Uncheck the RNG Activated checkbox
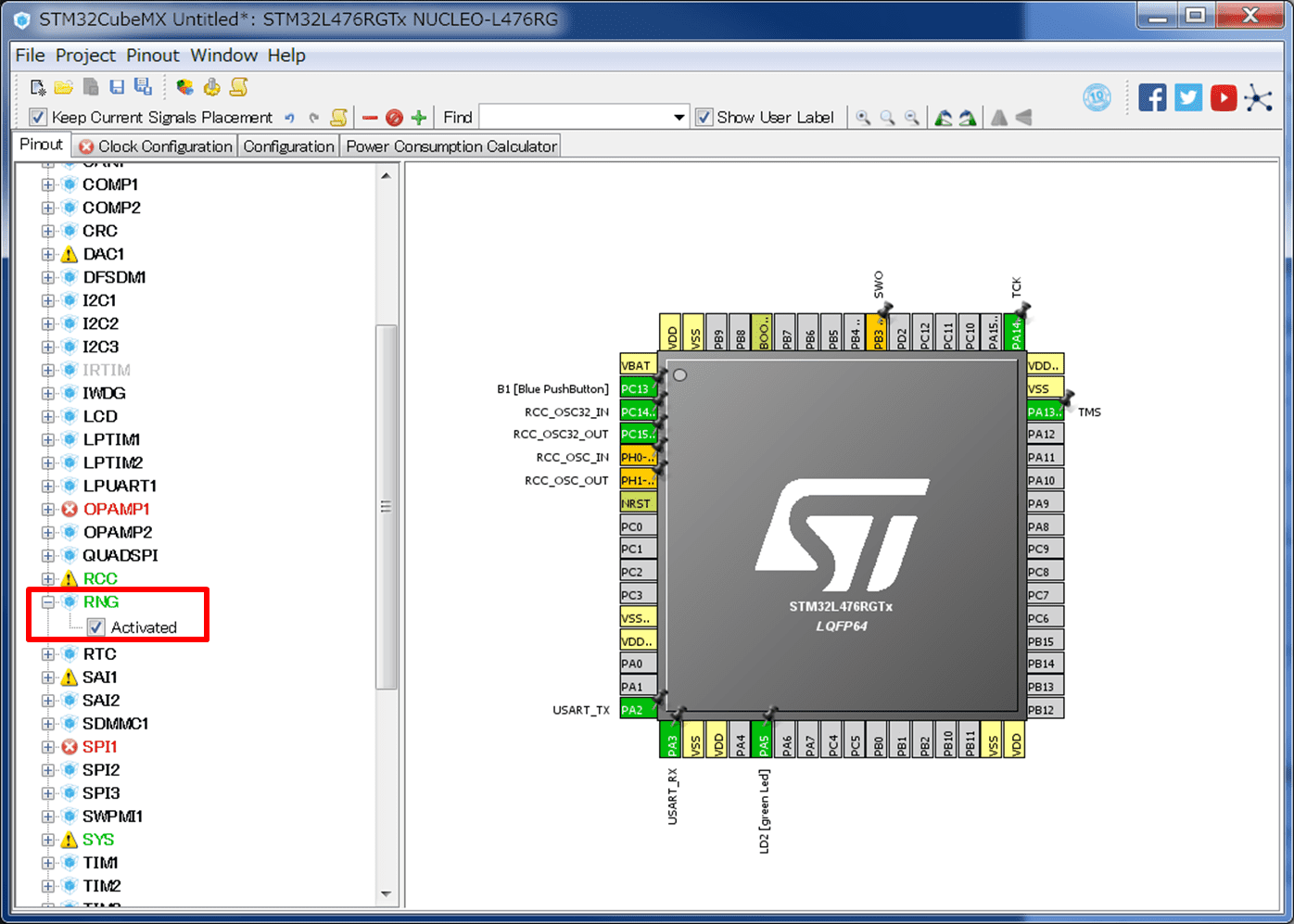The width and height of the screenshot is (1294, 924). [x=96, y=627]
